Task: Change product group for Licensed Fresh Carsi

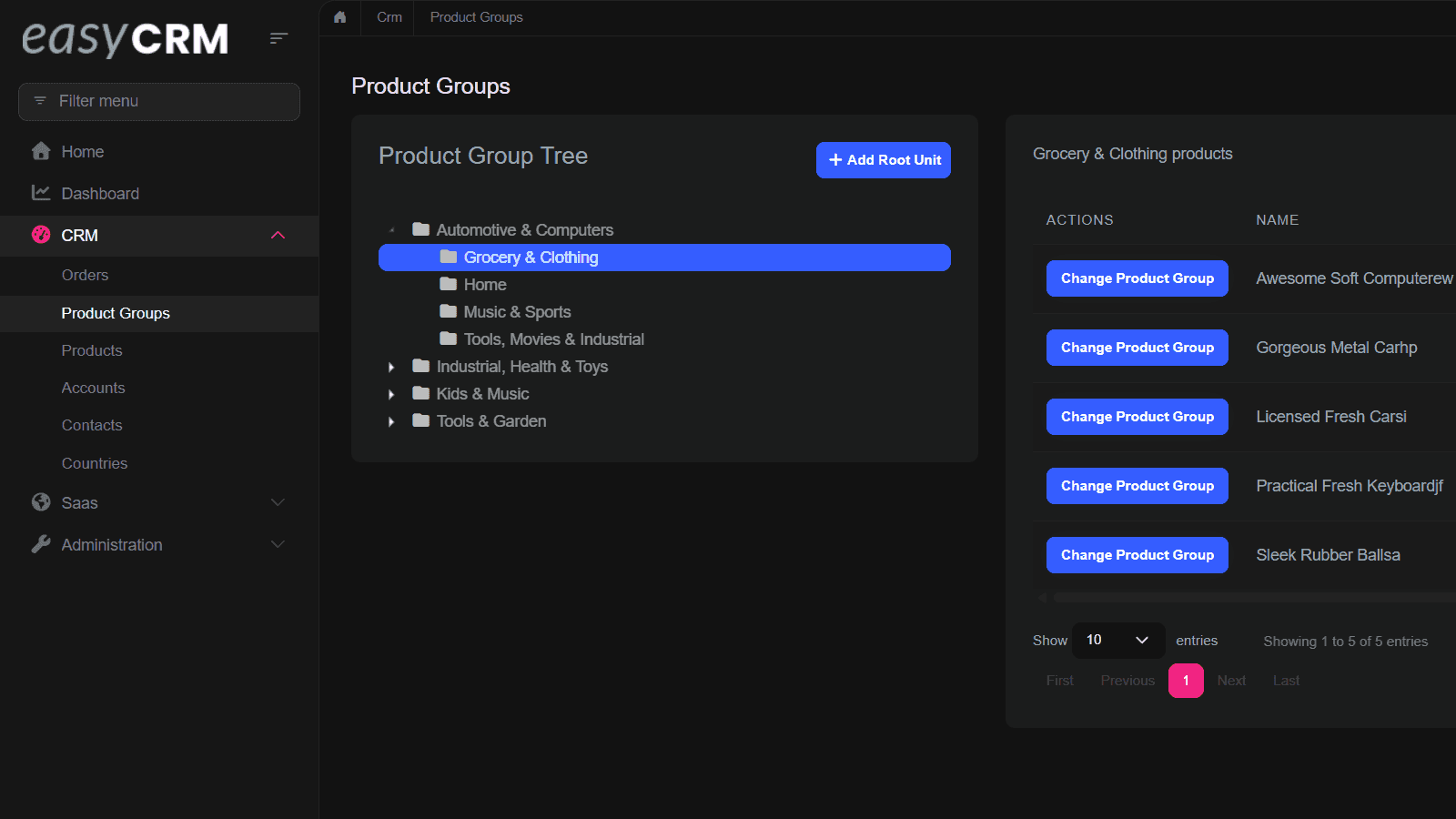Action: pyautogui.click(x=1137, y=417)
